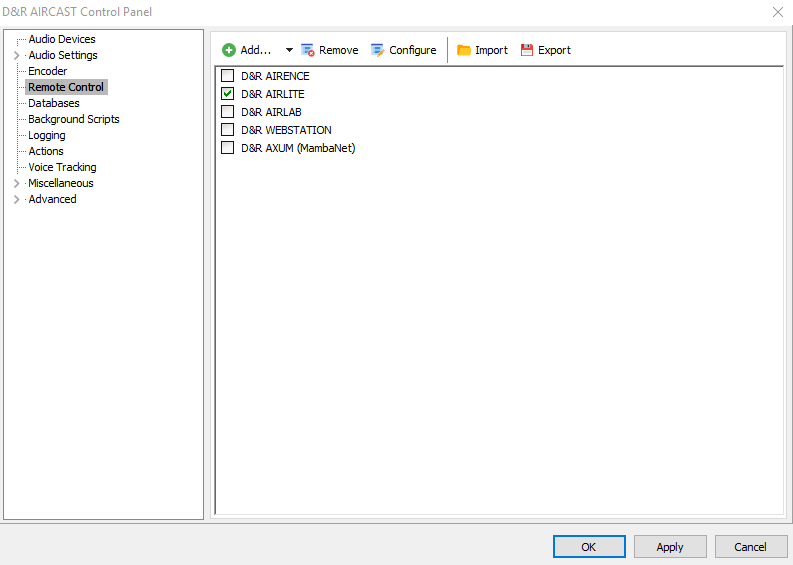This screenshot has height=565, width=793.
Task: Close the Control Panel window
Action: (778, 12)
